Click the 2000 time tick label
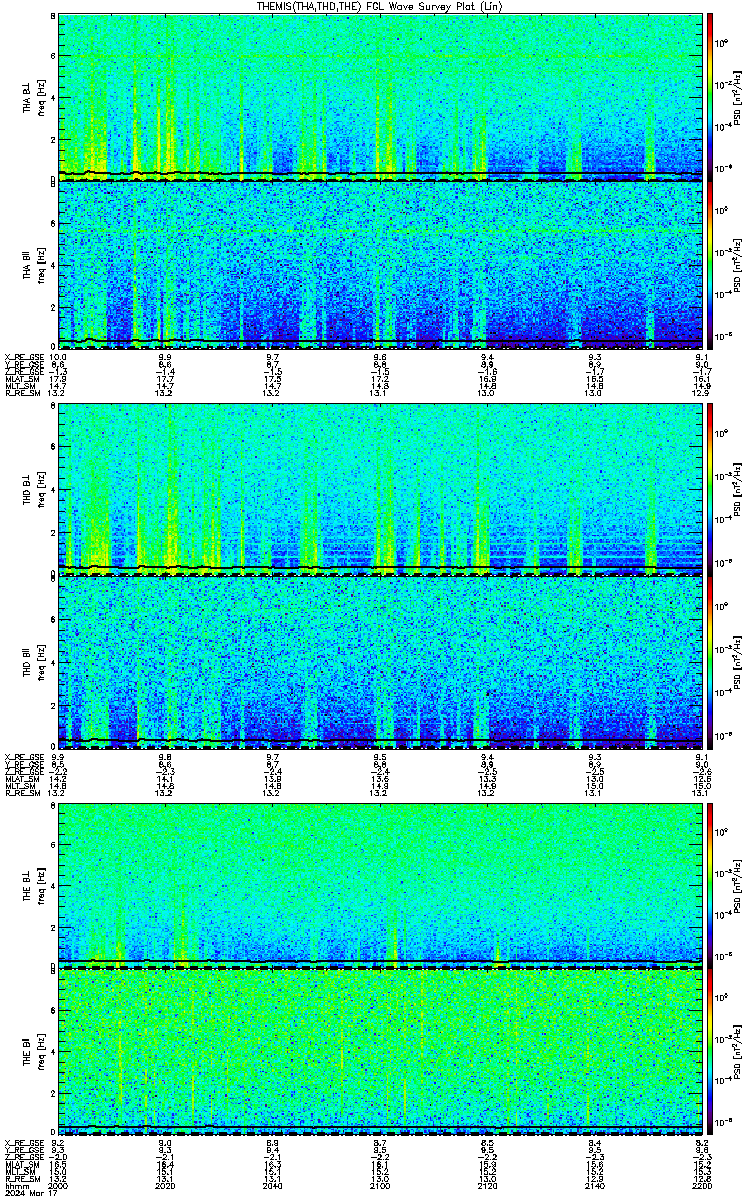 click(x=58, y=1185)
